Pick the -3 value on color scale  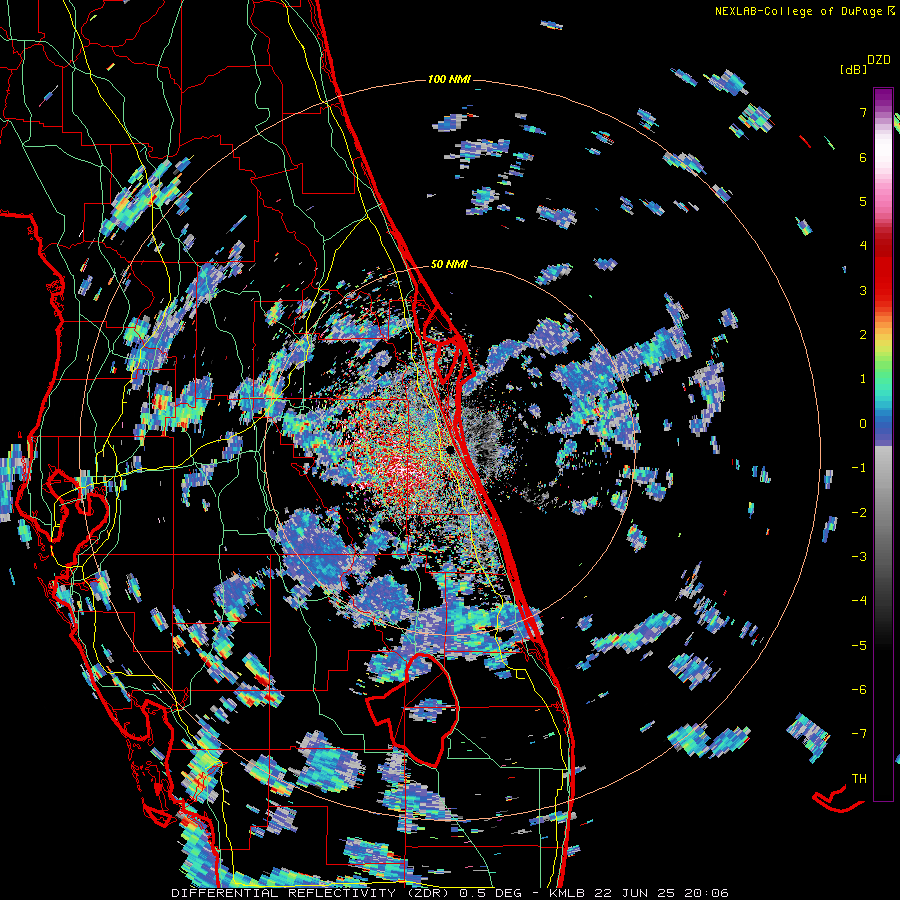(x=859, y=557)
